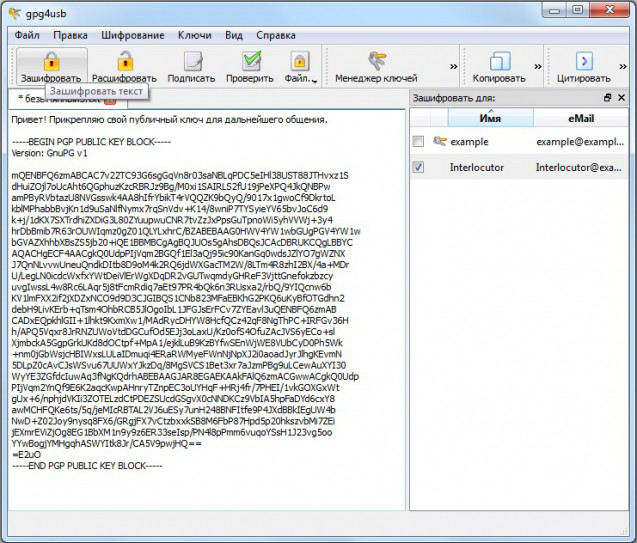Sort keys by eMail column header
This screenshot has height=543, width=637.
point(581,118)
